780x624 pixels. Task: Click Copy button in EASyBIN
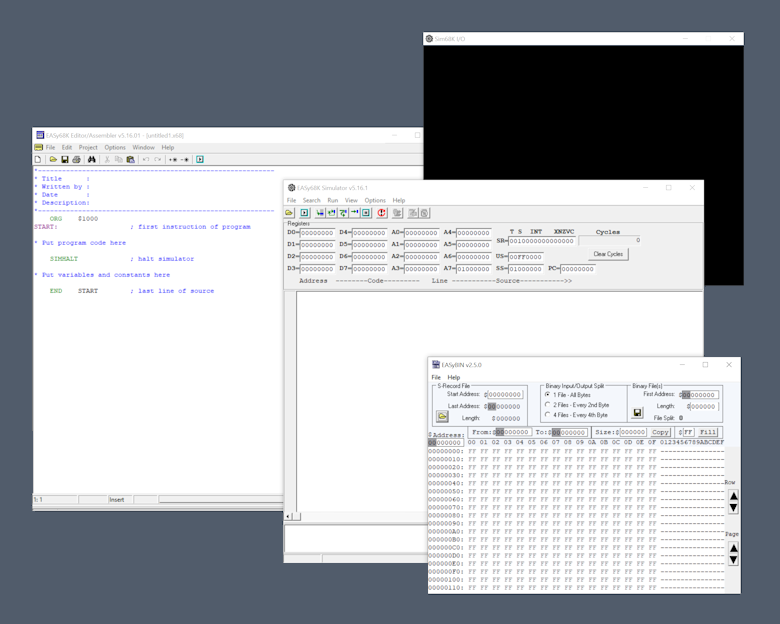coord(660,432)
